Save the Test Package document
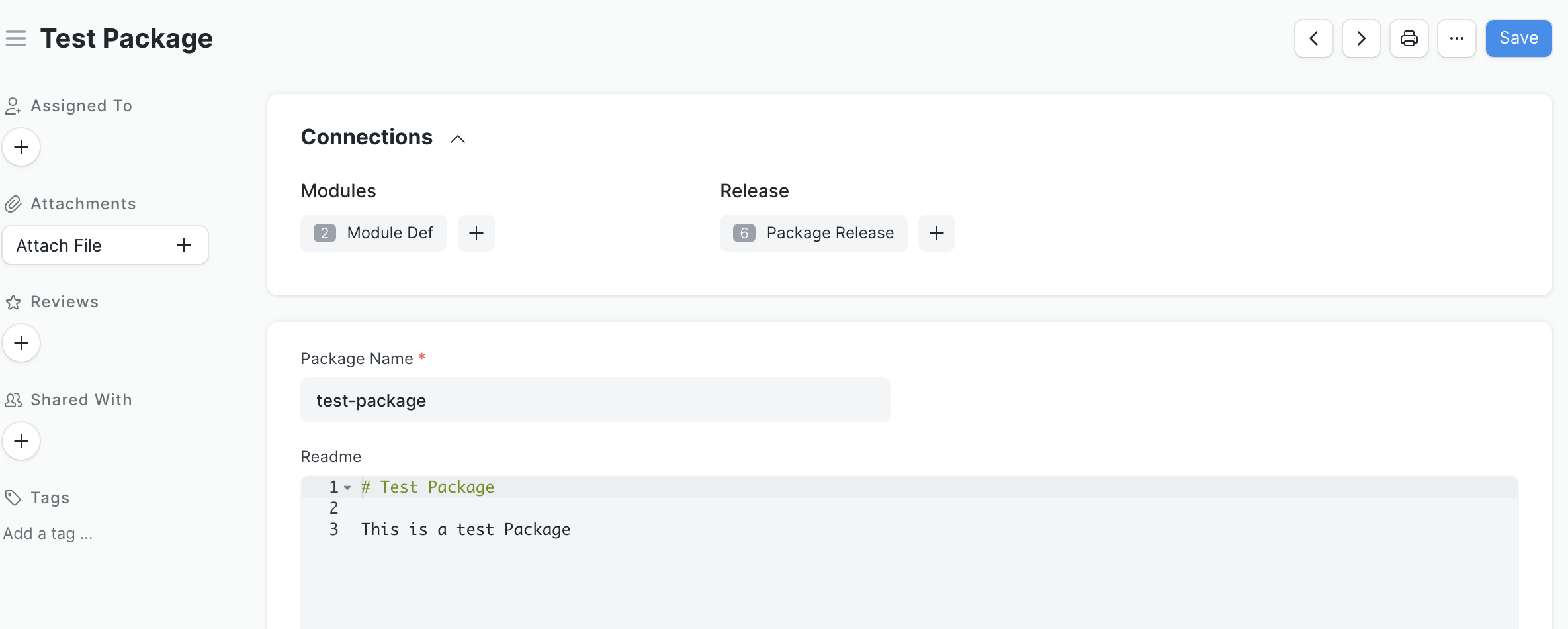Screen dimensions: 1568x629 point(1518,38)
